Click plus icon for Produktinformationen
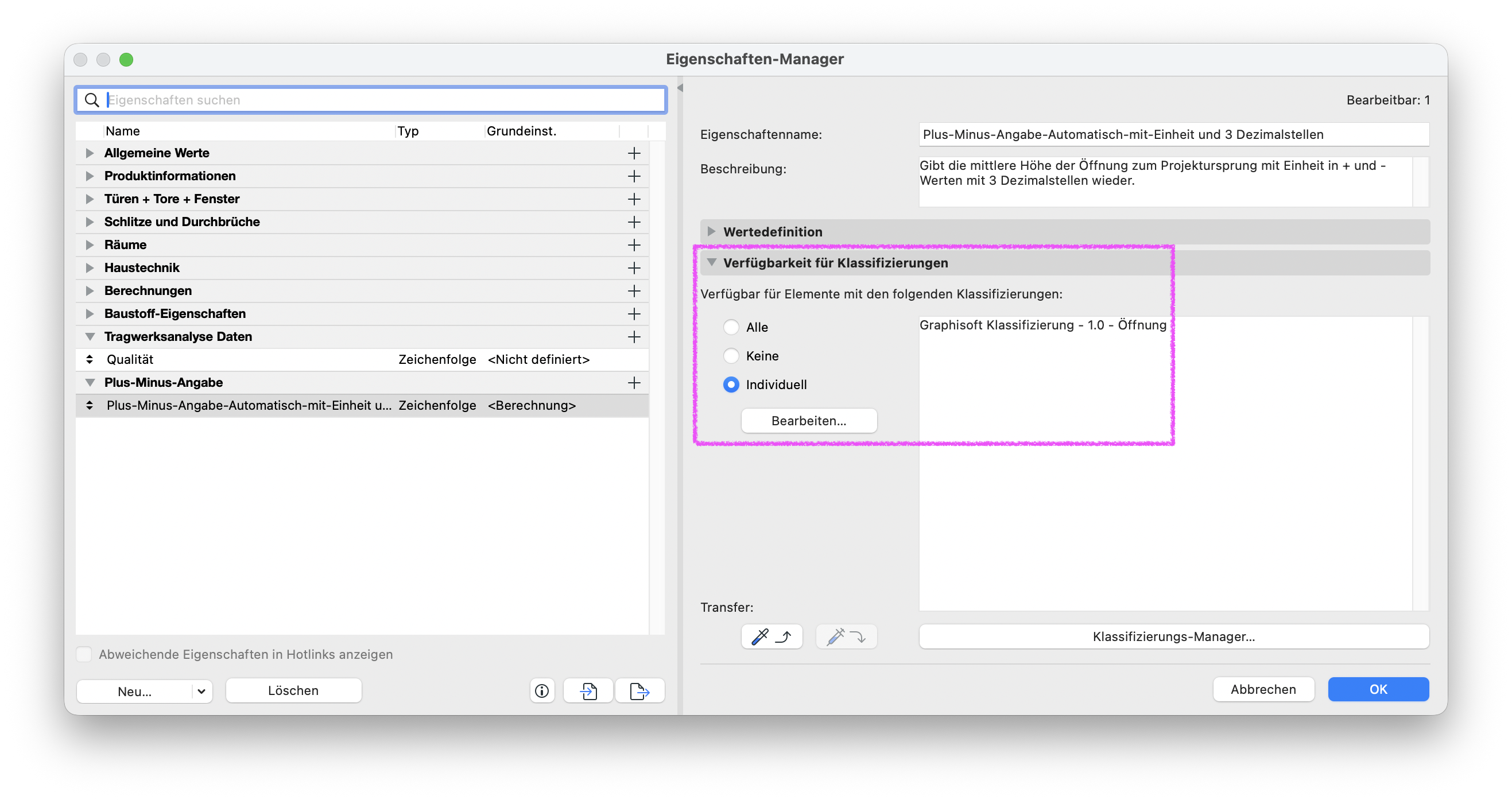Screen dimensions: 1512x800 click(633, 176)
